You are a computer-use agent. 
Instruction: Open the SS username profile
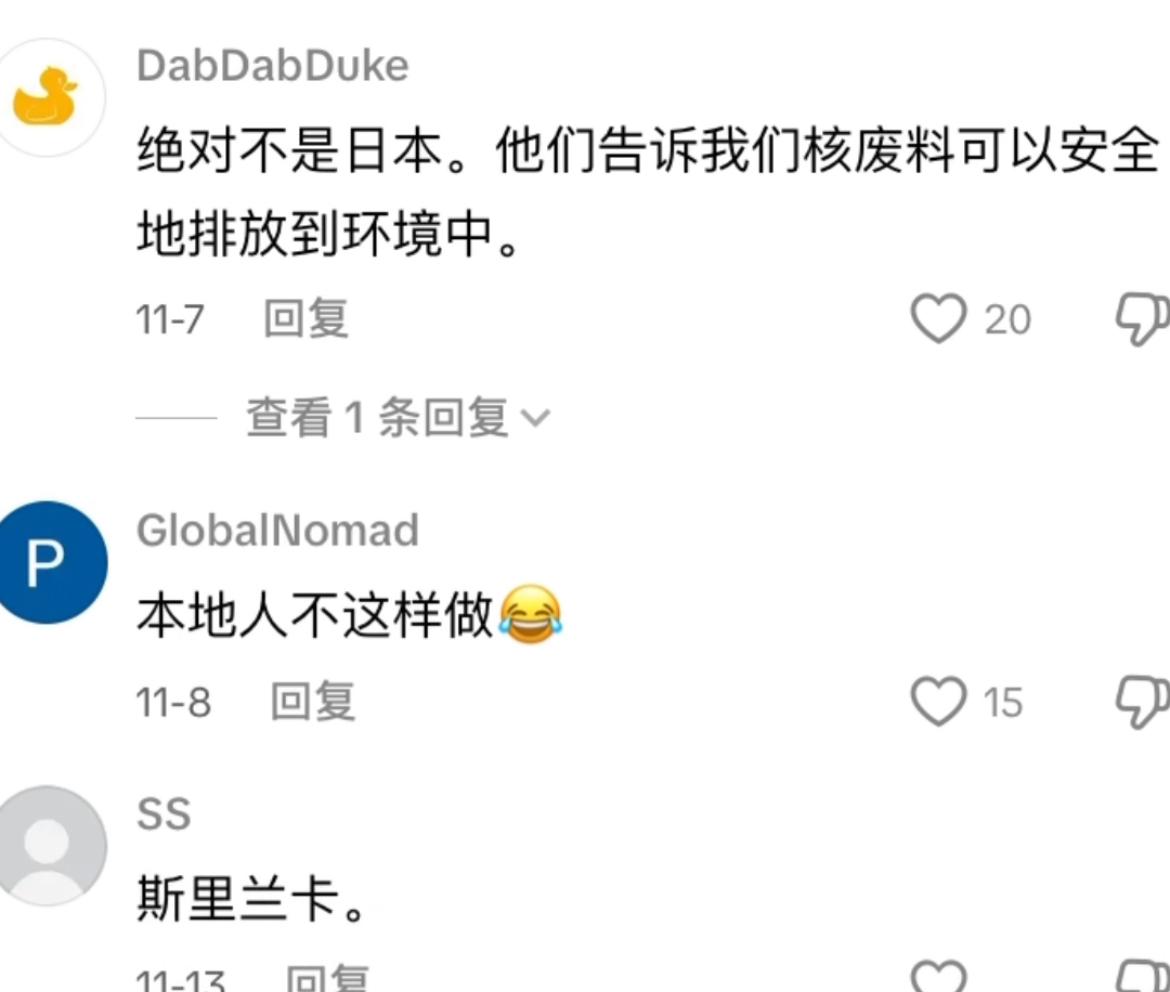163,814
